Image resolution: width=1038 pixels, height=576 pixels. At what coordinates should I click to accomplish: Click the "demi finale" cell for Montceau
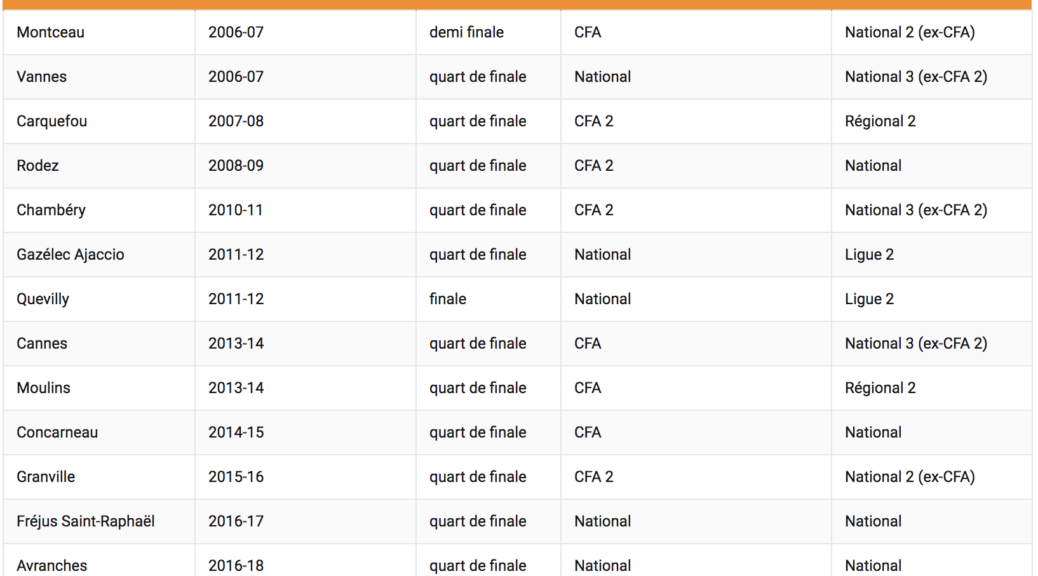(467, 33)
